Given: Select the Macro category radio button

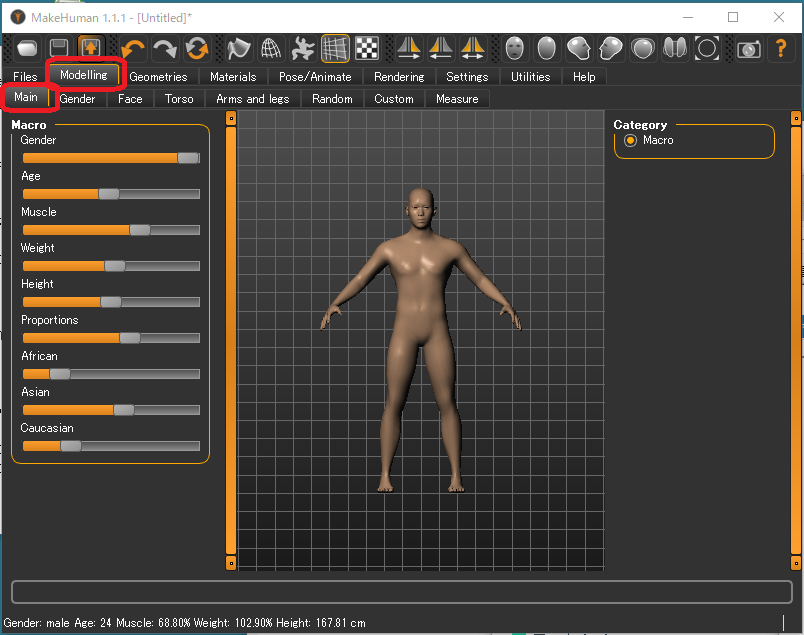Looking at the screenshot, I should point(631,141).
